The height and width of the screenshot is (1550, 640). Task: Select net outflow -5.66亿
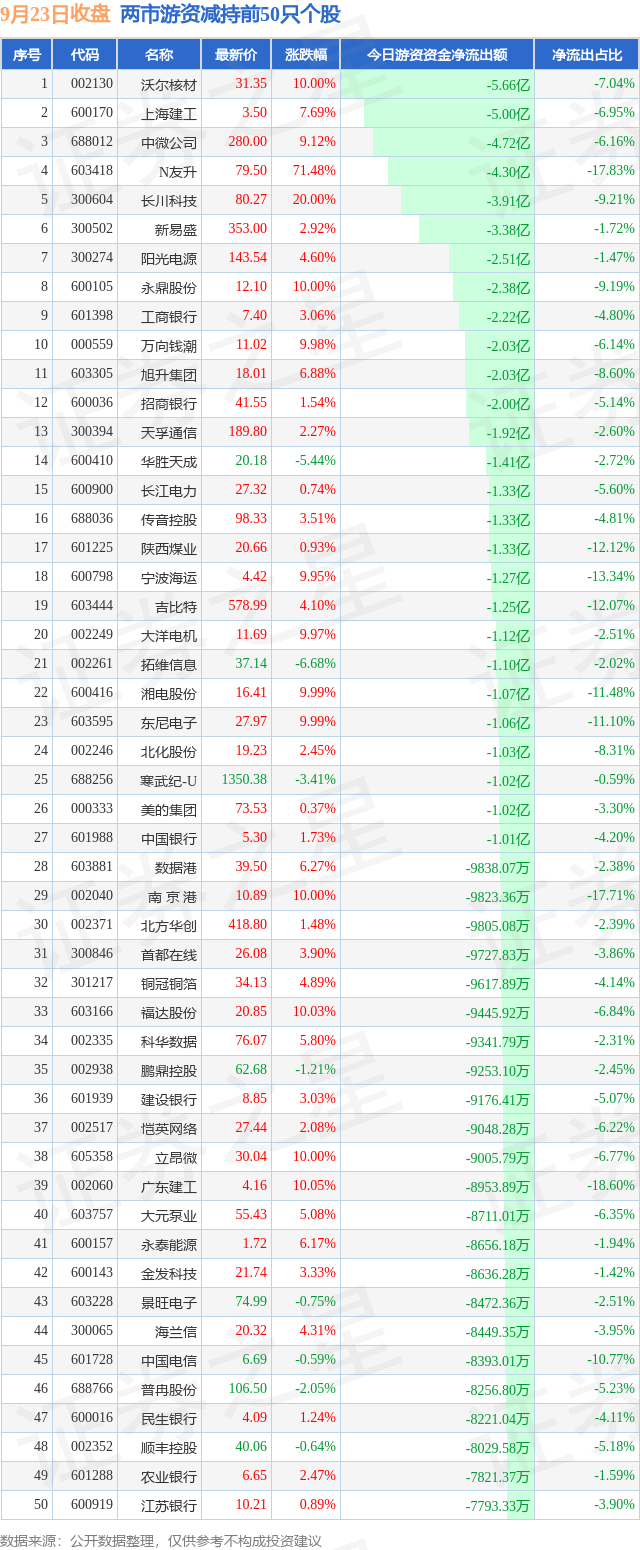coord(508,84)
